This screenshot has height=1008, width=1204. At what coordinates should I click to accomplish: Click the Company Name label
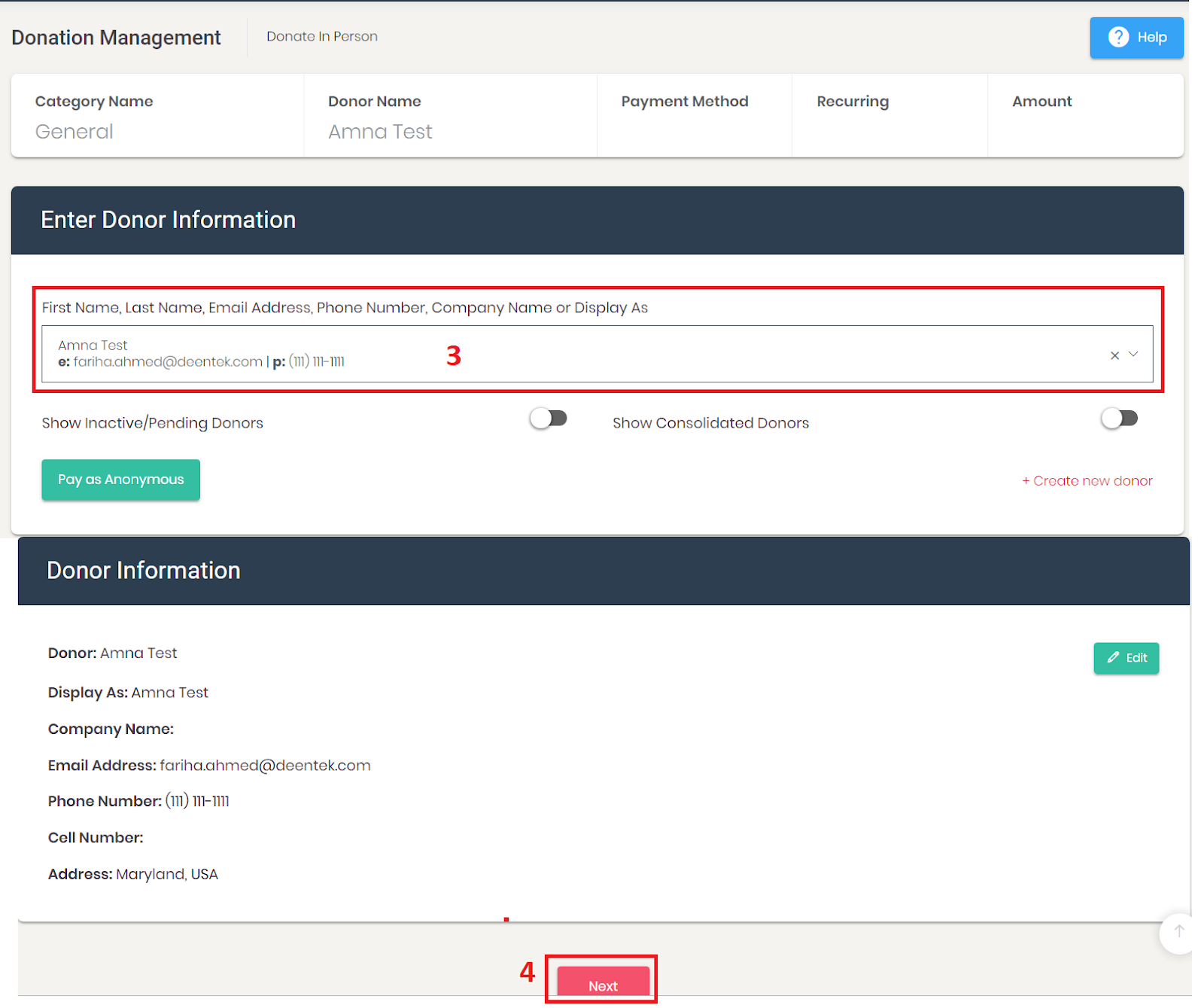[111, 729]
